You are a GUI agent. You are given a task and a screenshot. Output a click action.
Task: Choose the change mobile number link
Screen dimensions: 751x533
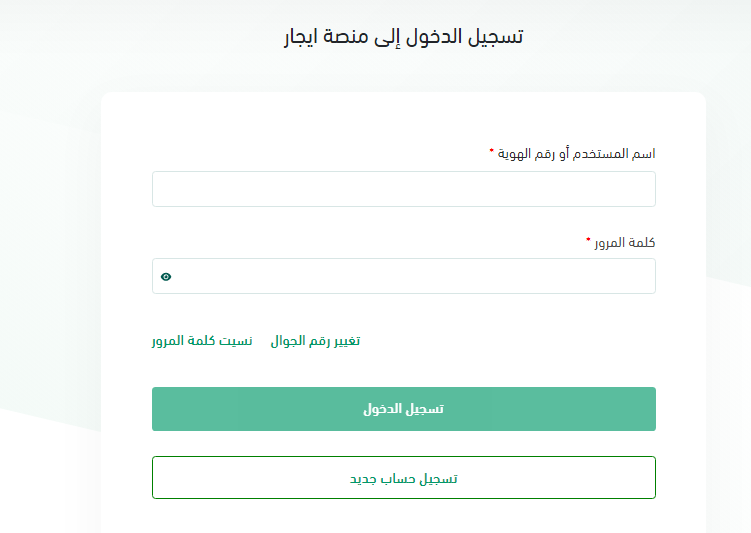pyautogui.click(x=315, y=341)
